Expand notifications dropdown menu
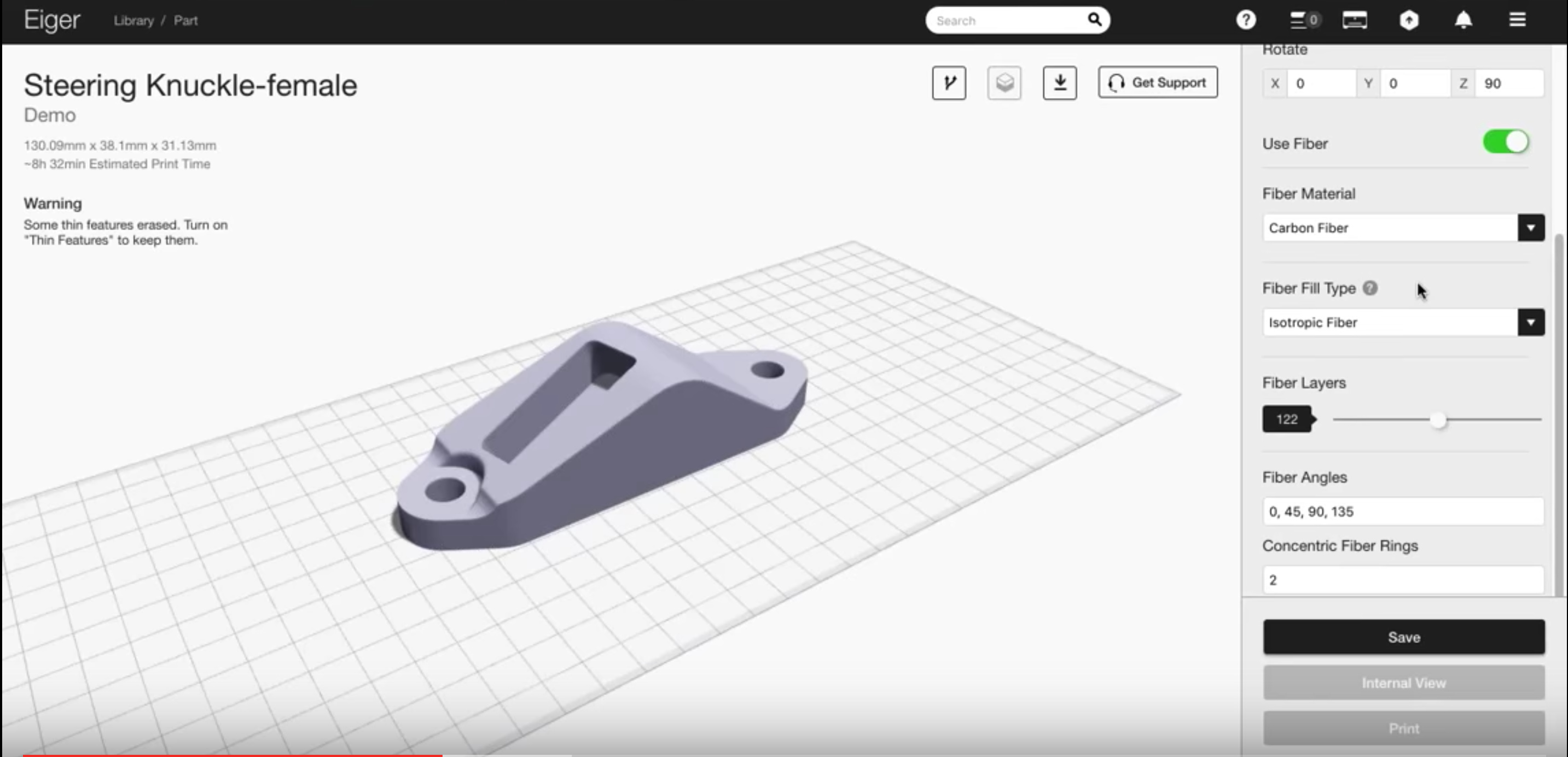The height and width of the screenshot is (757, 1568). tap(1464, 20)
